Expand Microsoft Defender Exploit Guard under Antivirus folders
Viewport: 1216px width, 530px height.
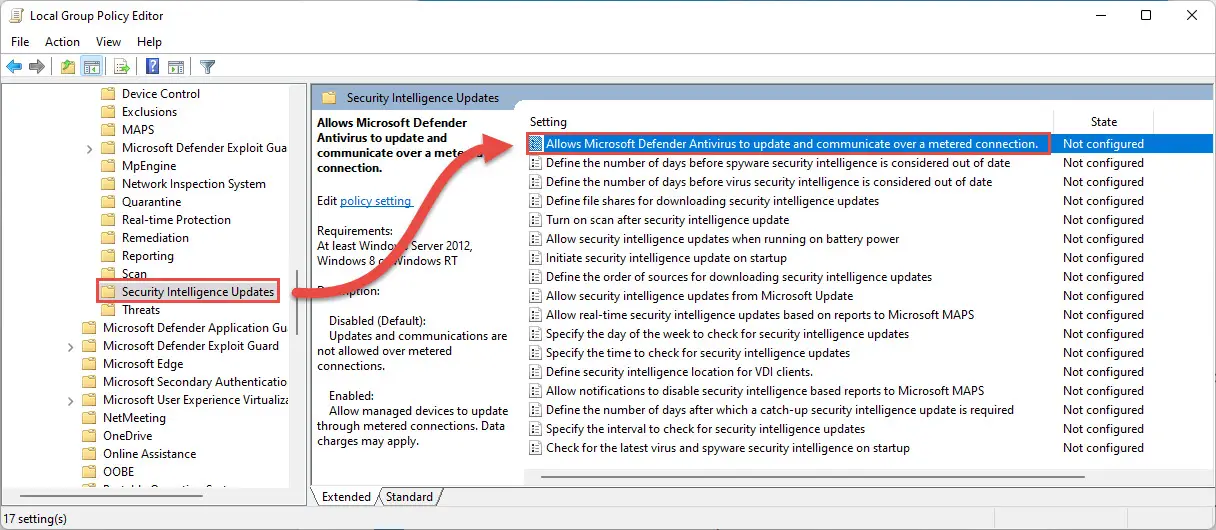[89, 148]
